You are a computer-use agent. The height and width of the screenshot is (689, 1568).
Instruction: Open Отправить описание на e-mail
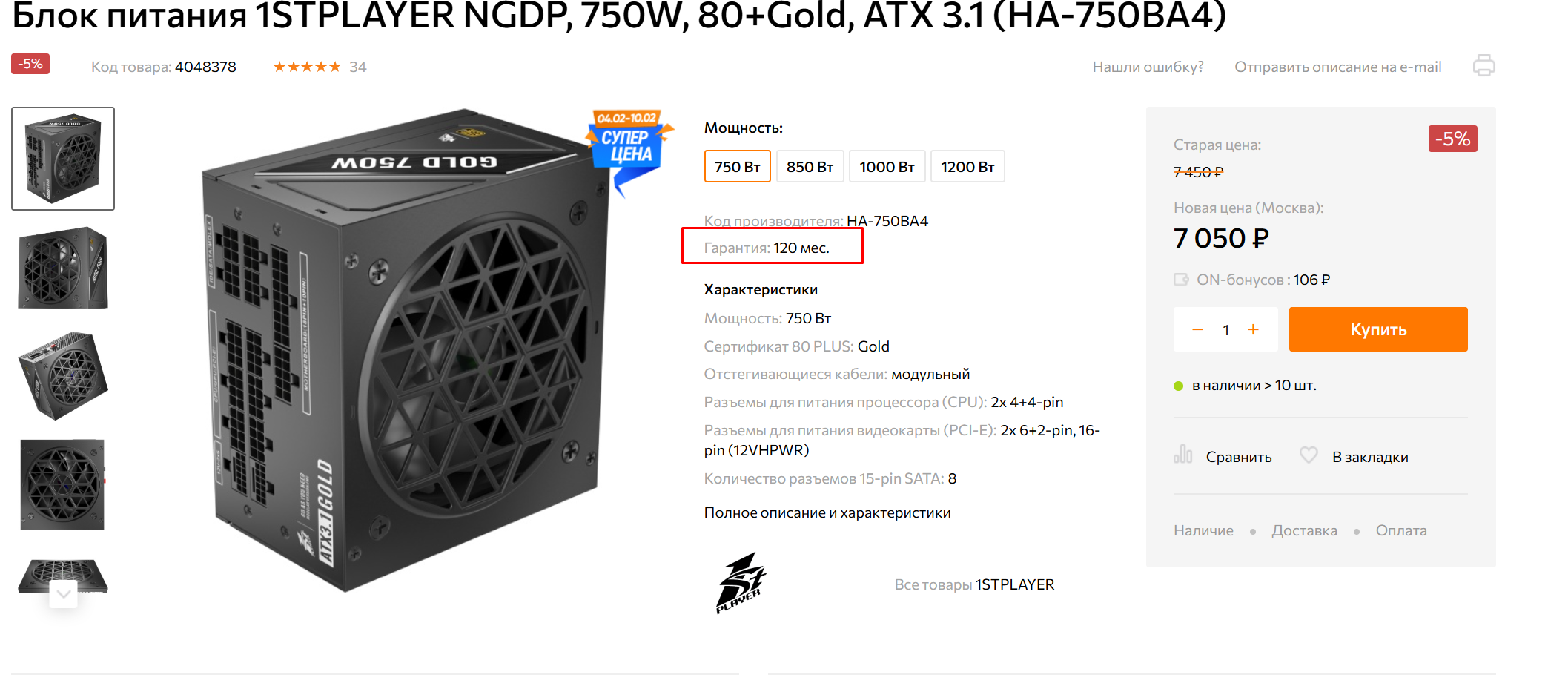point(1337,67)
